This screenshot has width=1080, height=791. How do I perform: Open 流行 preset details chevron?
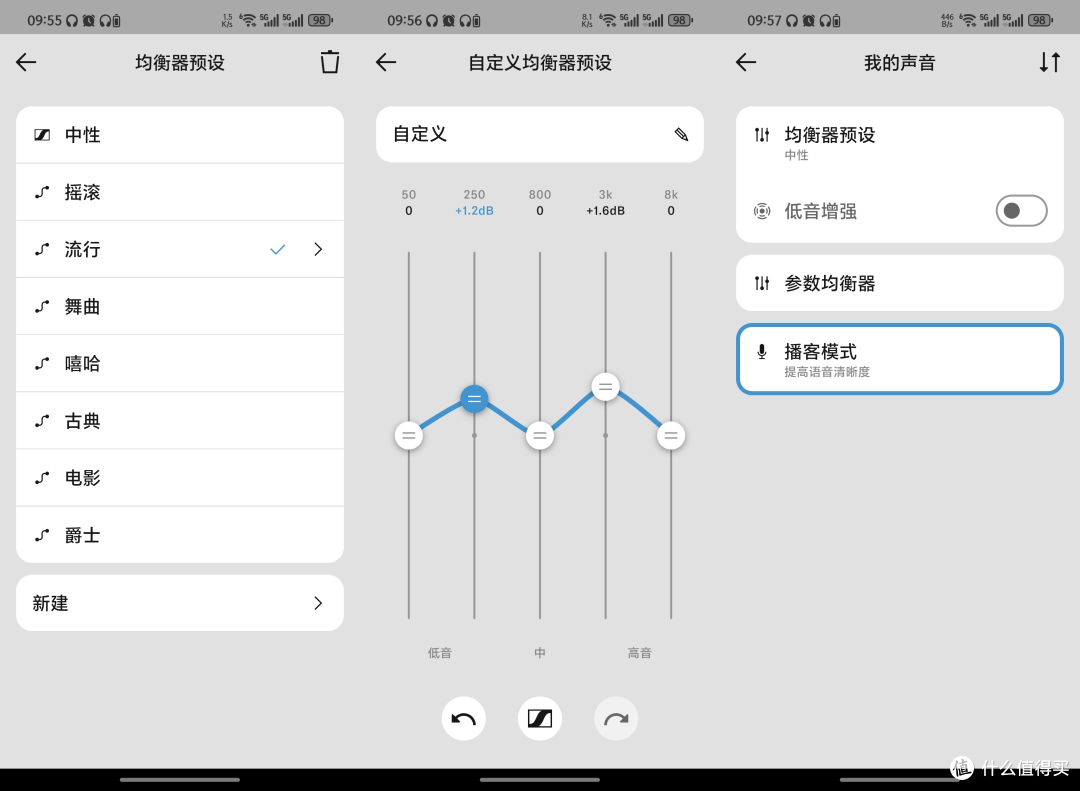tap(318, 249)
